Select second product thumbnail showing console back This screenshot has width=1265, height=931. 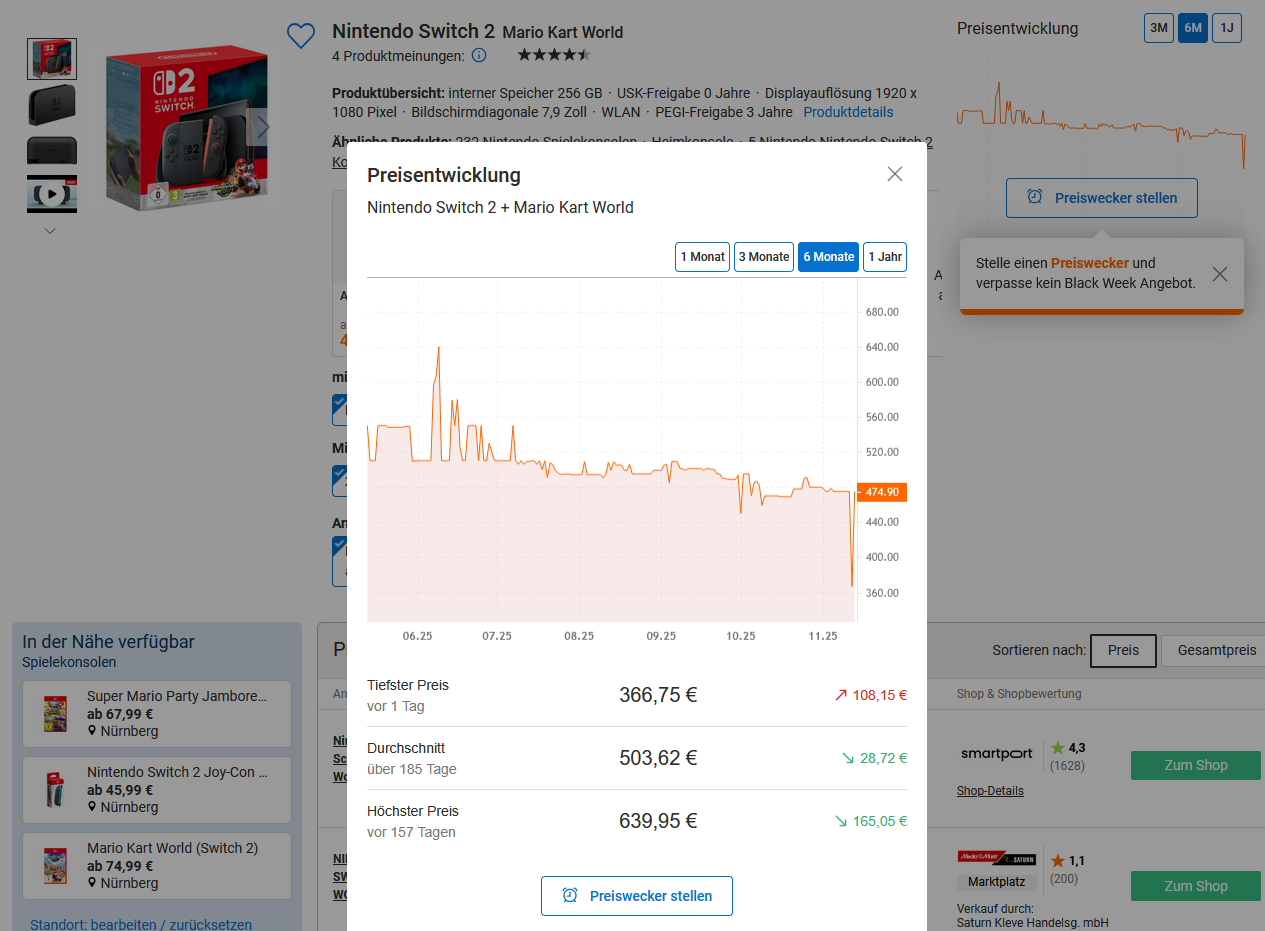(x=52, y=105)
